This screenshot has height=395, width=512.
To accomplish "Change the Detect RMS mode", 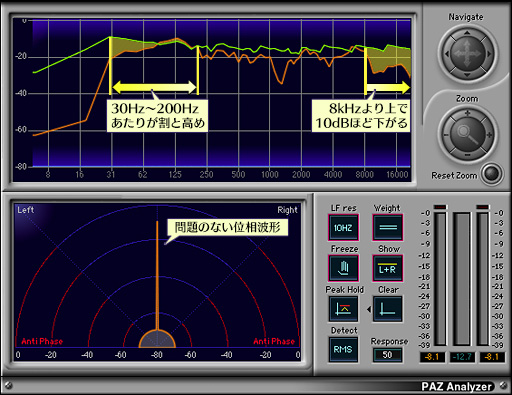I will pyautogui.click(x=343, y=350).
